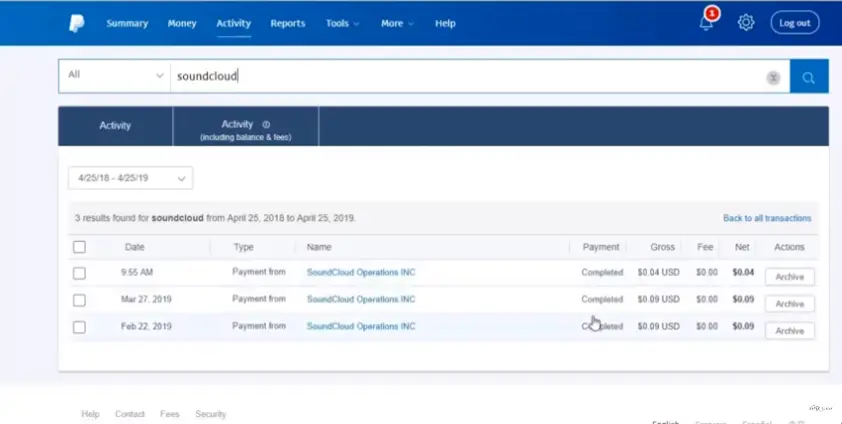Screen dimensions: 842x424
Task: Switch to the plain Activity tab
Action: pyautogui.click(x=115, y=126)
